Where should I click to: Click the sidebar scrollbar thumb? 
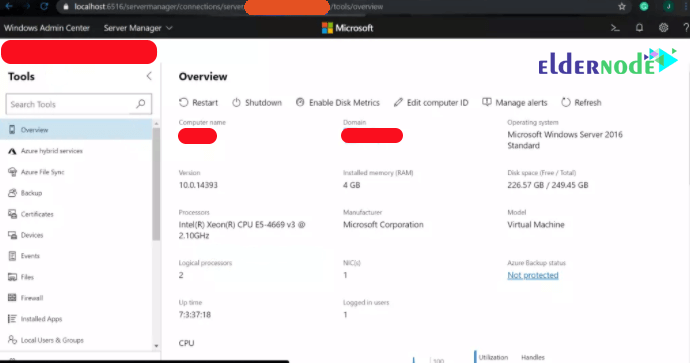pyautogui.click(x=156, y=184)
